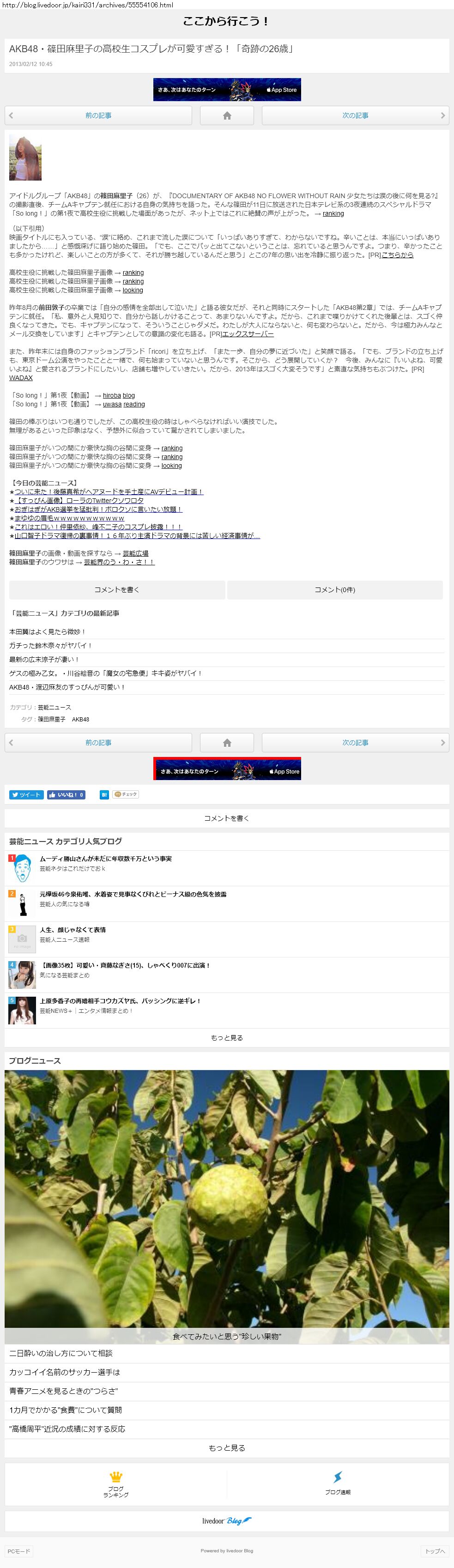This screenshot has width=454, height=1568.
Task: Open WADAX PR link
Action: [x=21, y=378]
